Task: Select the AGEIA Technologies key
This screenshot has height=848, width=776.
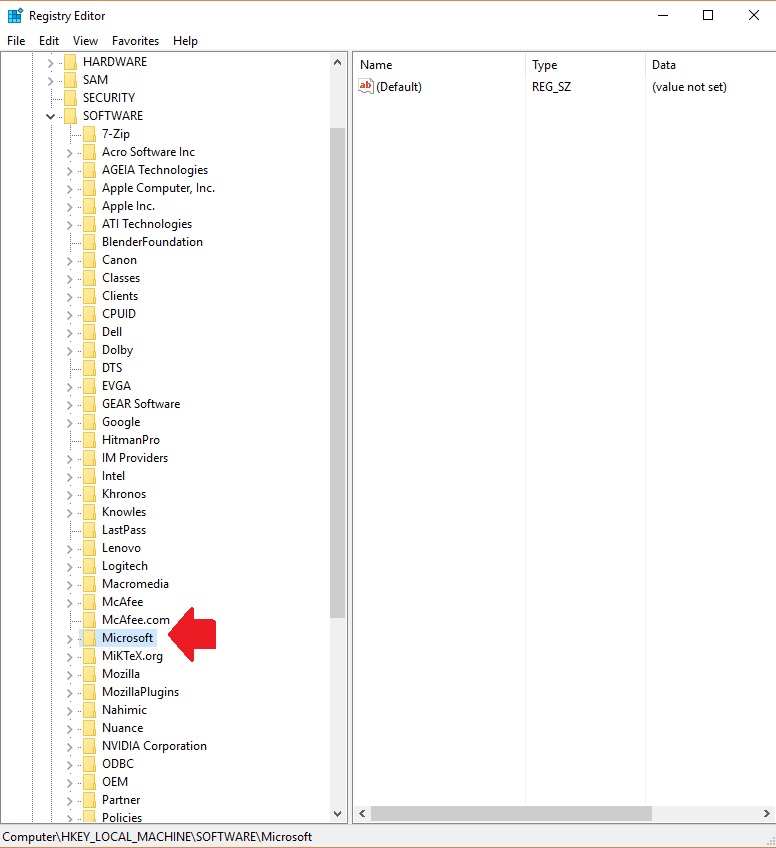Action: click(155, 170)
